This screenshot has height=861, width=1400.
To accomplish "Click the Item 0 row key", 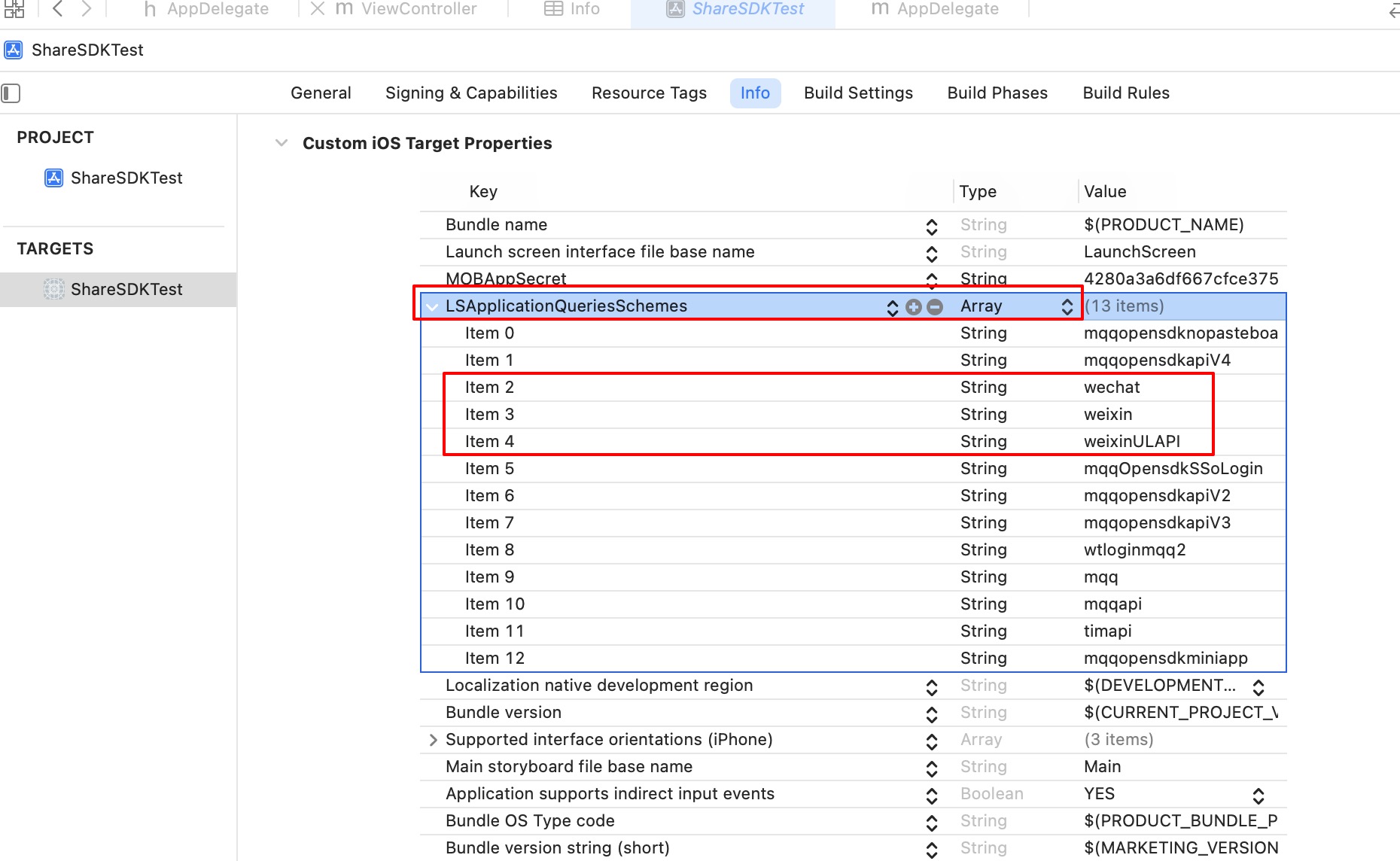I will point(489,333).
